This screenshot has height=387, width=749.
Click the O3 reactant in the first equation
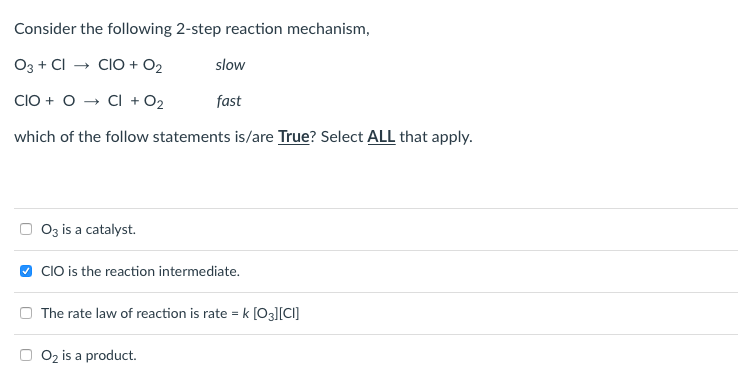click(x=24, y=65)
